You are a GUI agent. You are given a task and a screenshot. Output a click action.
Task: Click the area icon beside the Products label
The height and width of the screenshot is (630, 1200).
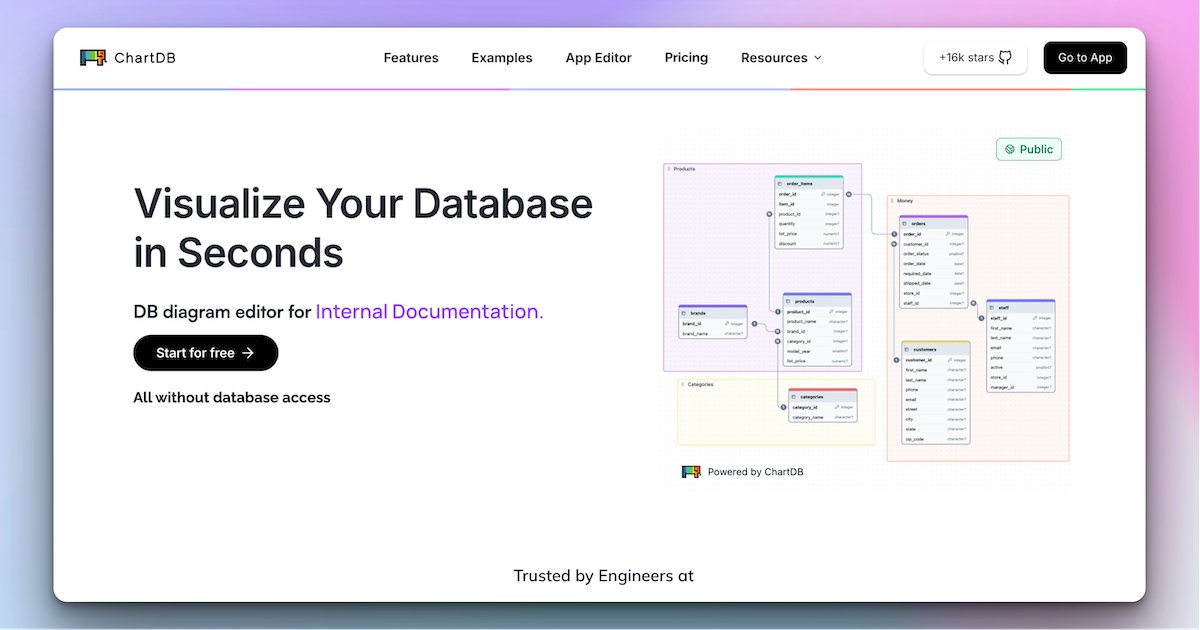point(669,168)
